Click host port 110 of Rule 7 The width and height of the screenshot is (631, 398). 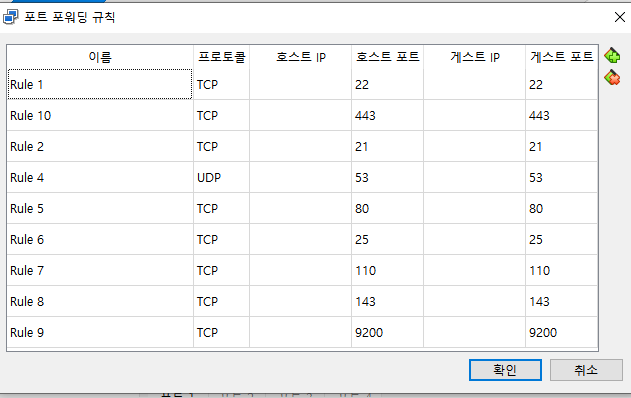(388, 270)
